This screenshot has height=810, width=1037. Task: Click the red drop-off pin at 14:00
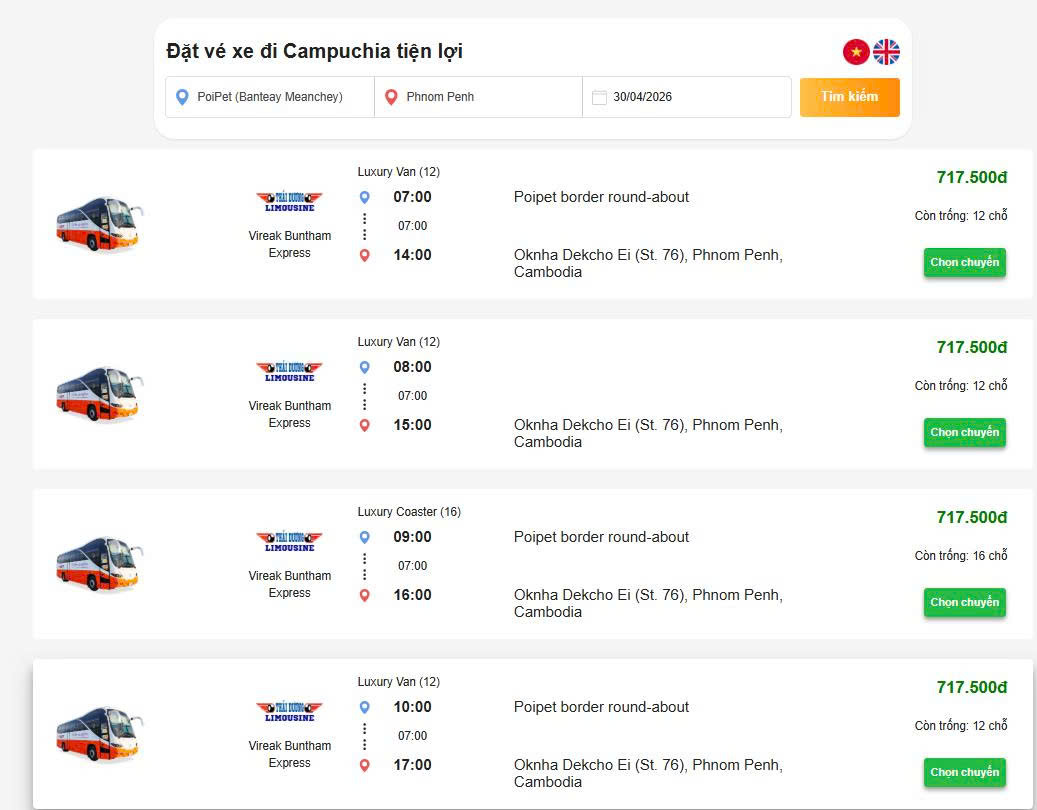coord(365,255)
